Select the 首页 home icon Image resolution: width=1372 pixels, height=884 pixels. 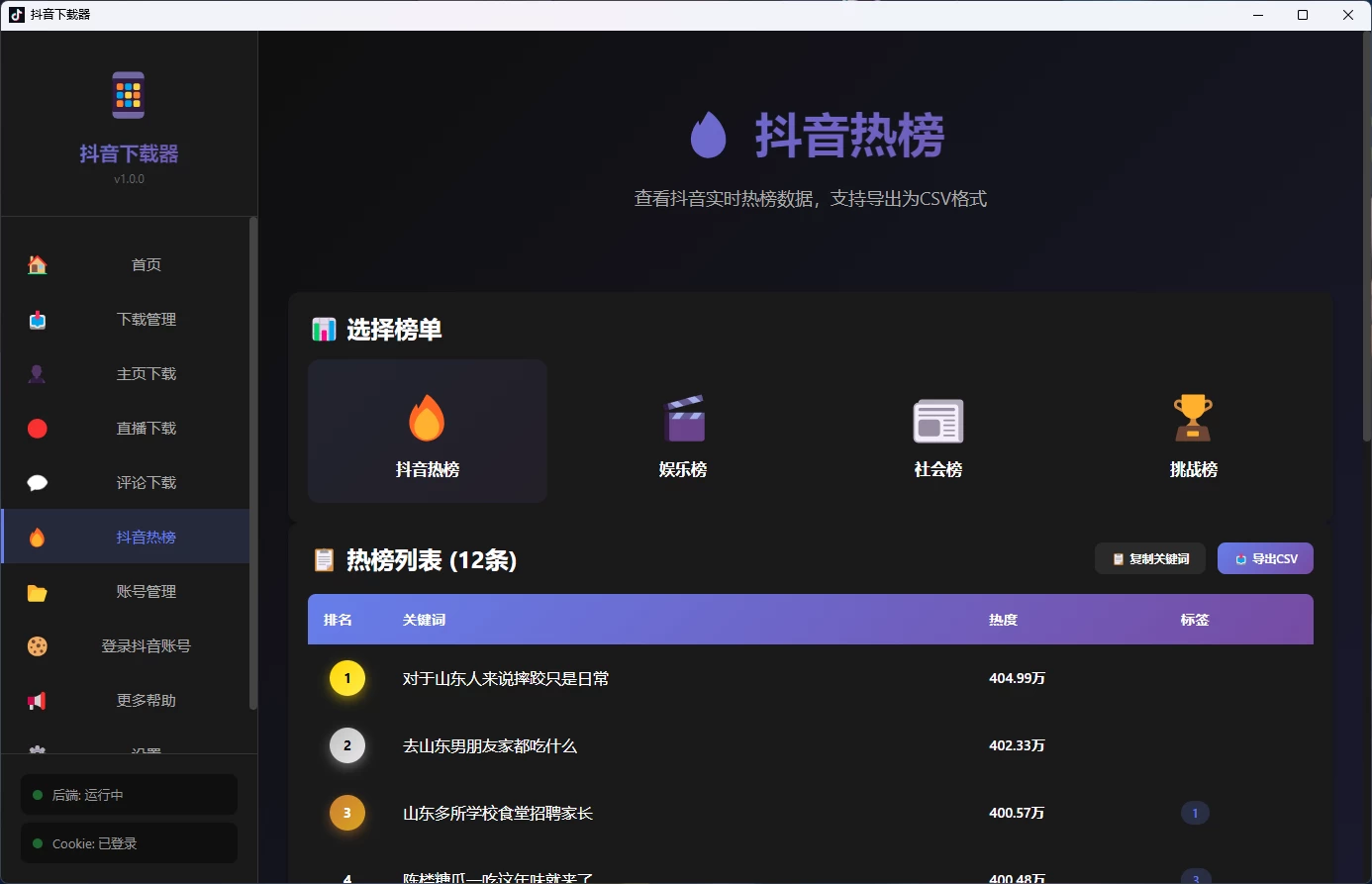37,264
